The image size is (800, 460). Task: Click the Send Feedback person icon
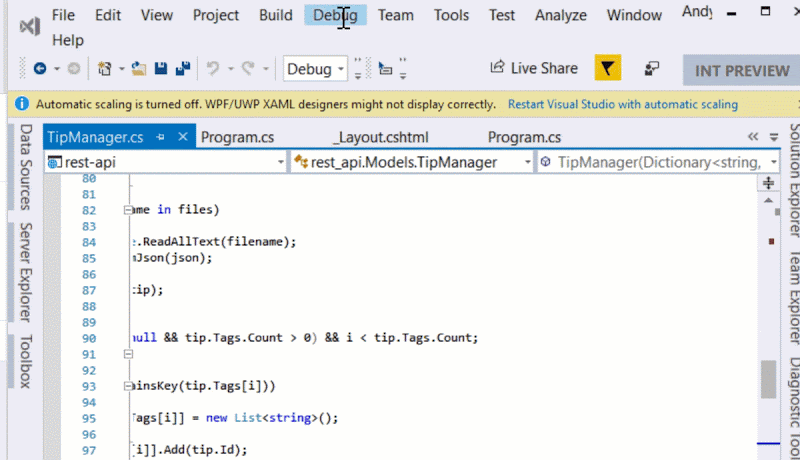point(652,68)
